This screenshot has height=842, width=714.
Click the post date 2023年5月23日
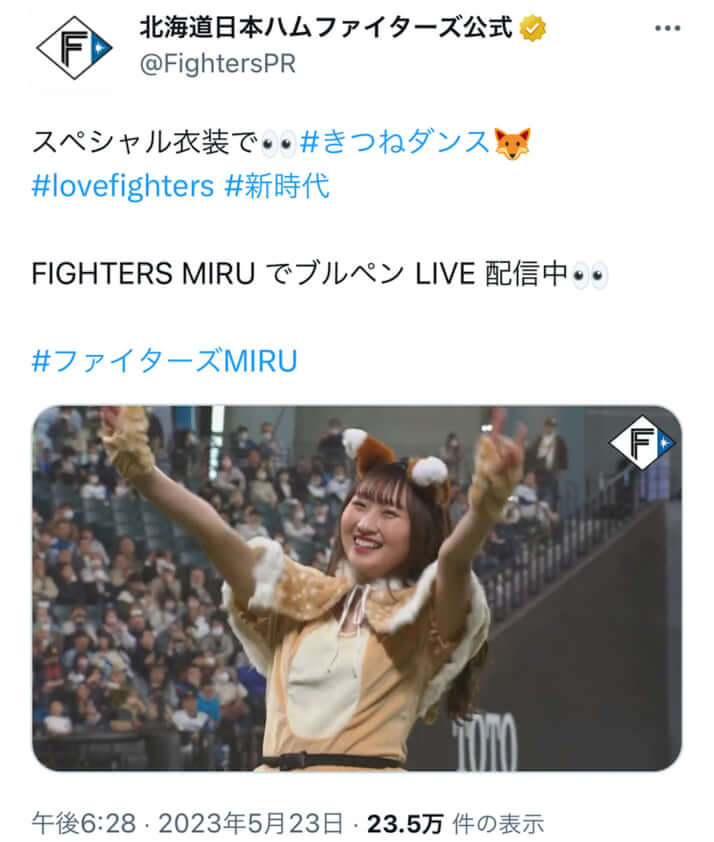click(251, 823)
